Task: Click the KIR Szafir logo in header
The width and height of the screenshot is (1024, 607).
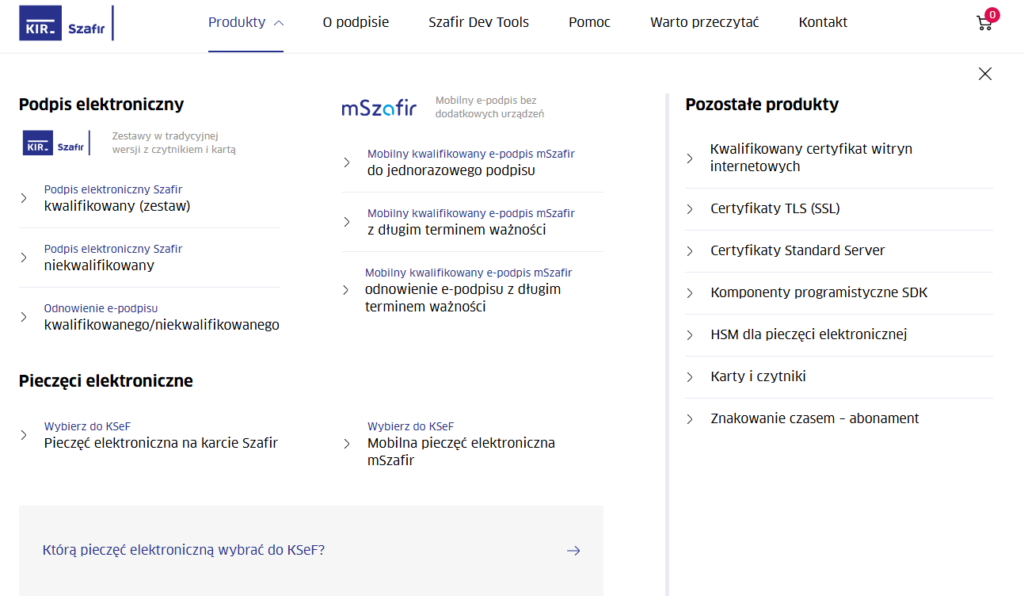Action: click(x=66, y=23)
